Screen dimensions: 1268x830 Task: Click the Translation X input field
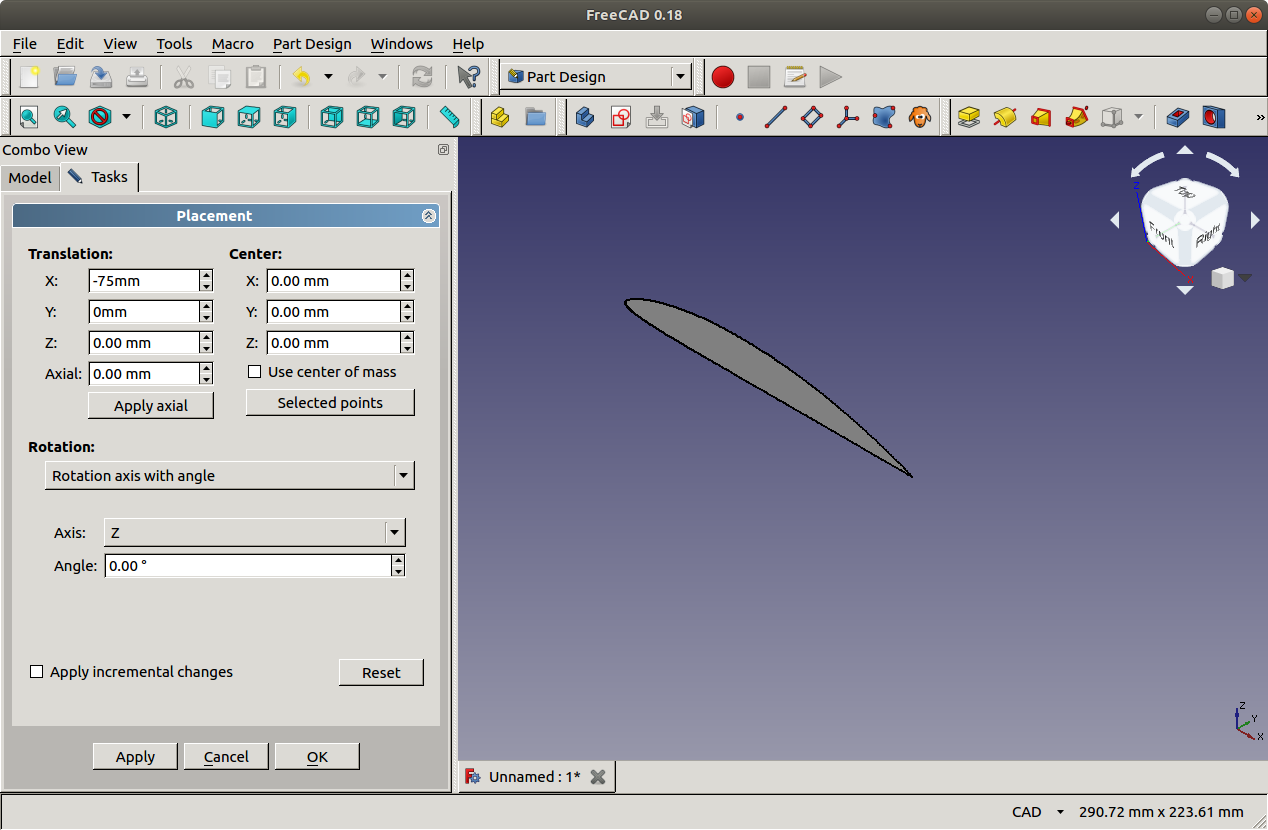pyautogui.click(x=144, y=281)
